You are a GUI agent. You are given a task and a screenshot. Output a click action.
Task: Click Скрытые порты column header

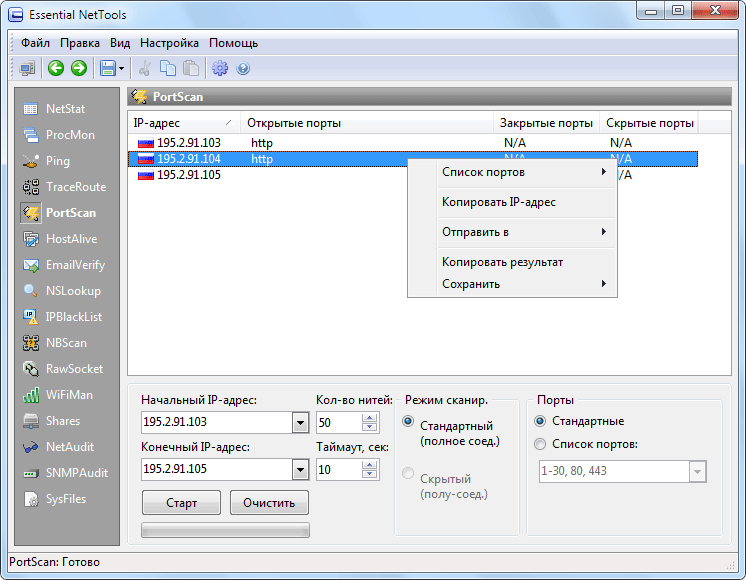[649, 123]
